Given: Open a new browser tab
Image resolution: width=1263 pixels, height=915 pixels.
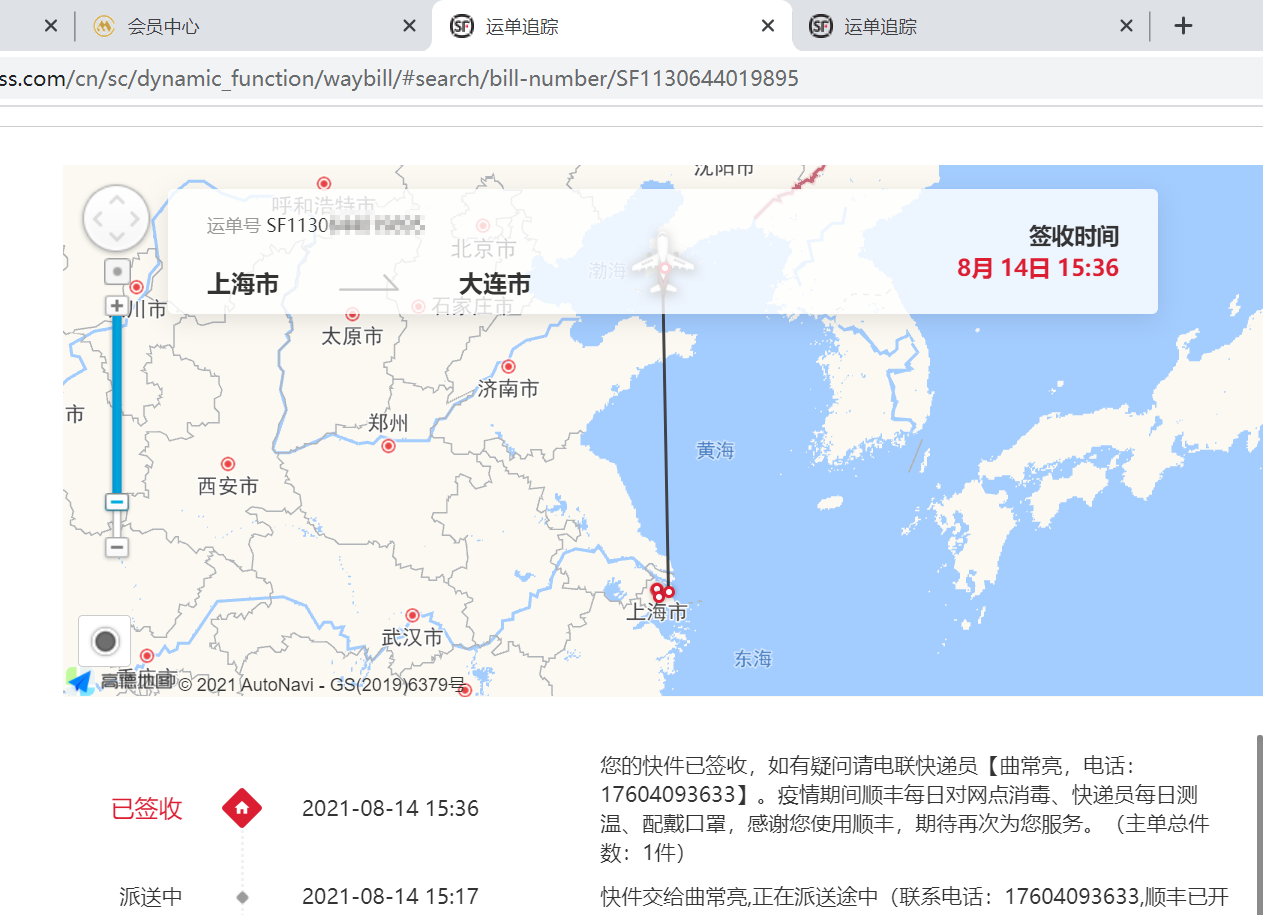Looking at the screenshot, I should point(1183,26).
